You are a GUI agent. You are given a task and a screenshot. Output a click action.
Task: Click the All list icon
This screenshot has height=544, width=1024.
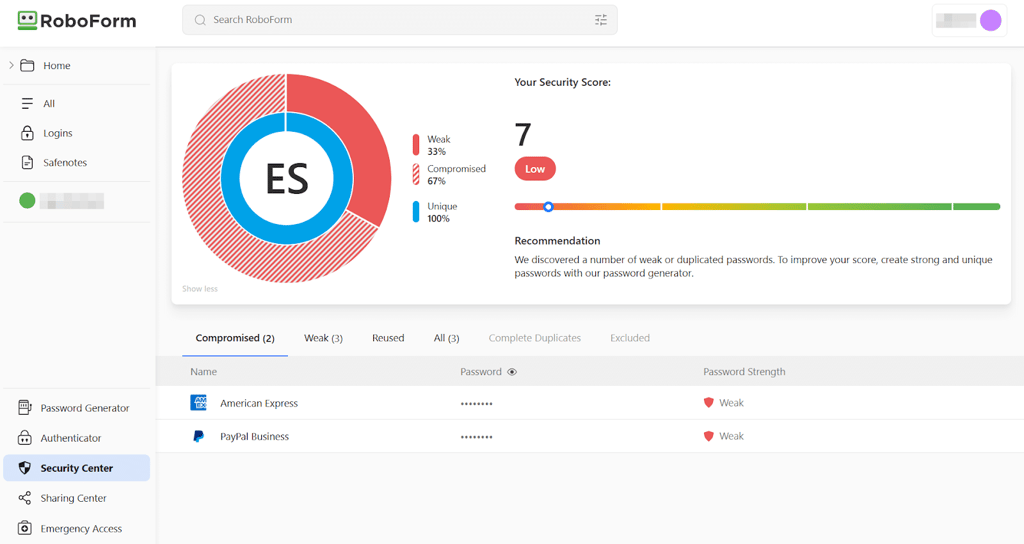27,103
